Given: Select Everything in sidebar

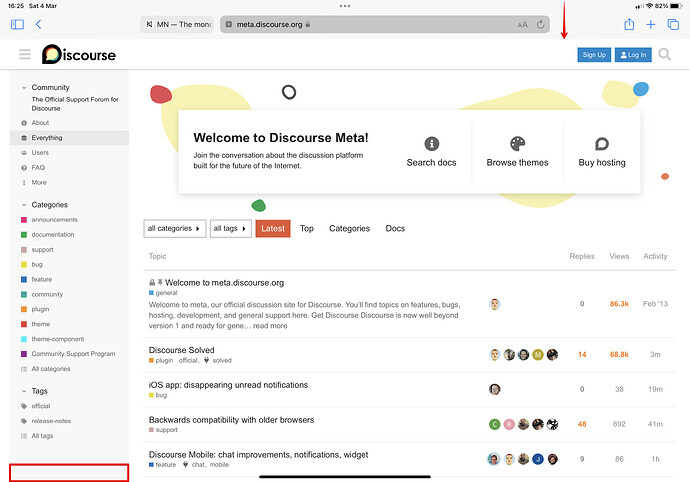Looking at the screenshot, I should coord(70,138).
